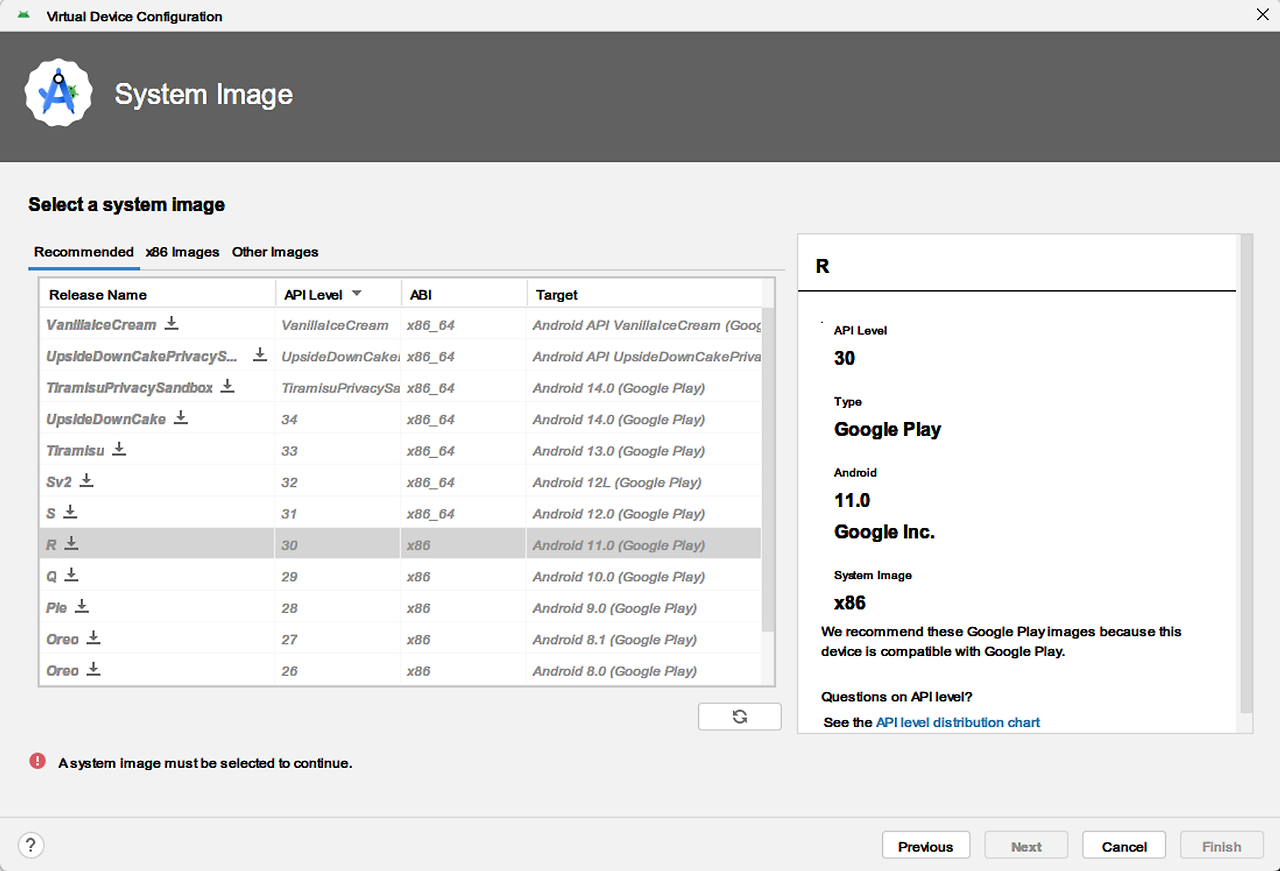Click the red error warning icon
The width and height of the screenshot is (1280, 871).
click(38, 761)
